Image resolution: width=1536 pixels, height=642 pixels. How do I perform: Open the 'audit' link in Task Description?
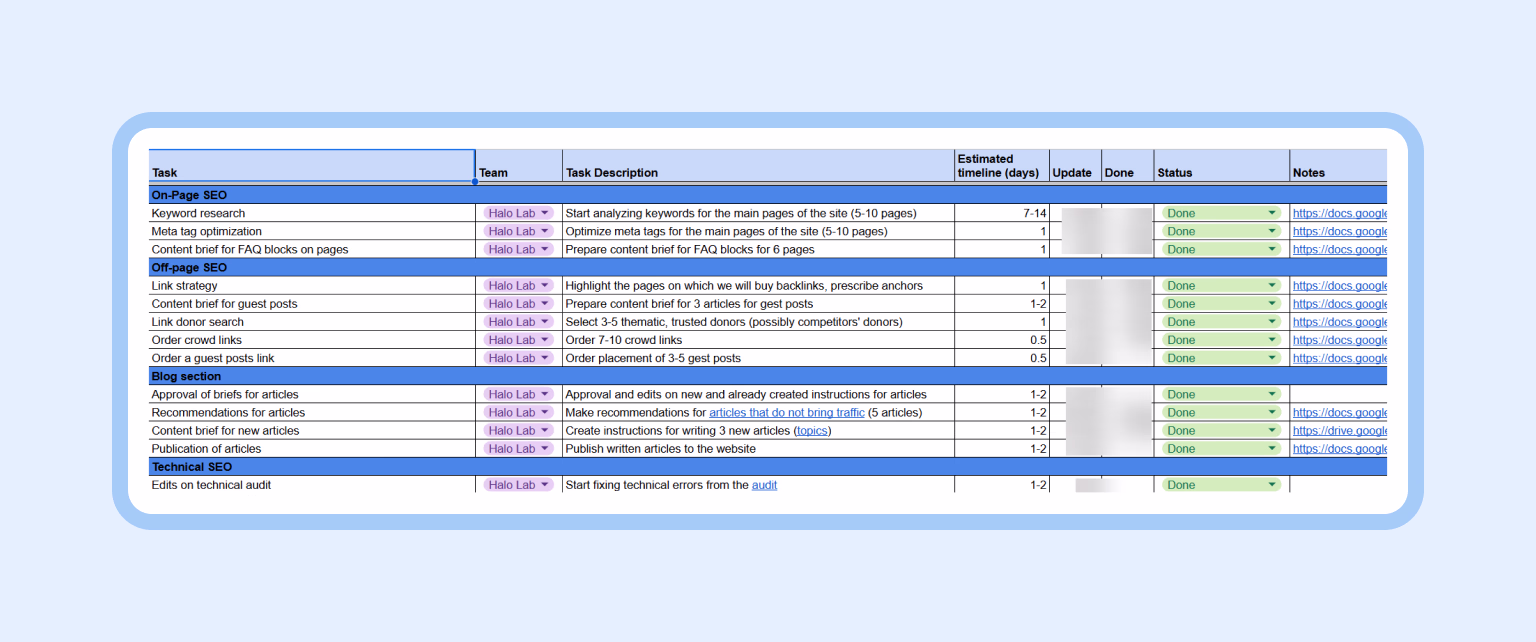tap(764, 485)
